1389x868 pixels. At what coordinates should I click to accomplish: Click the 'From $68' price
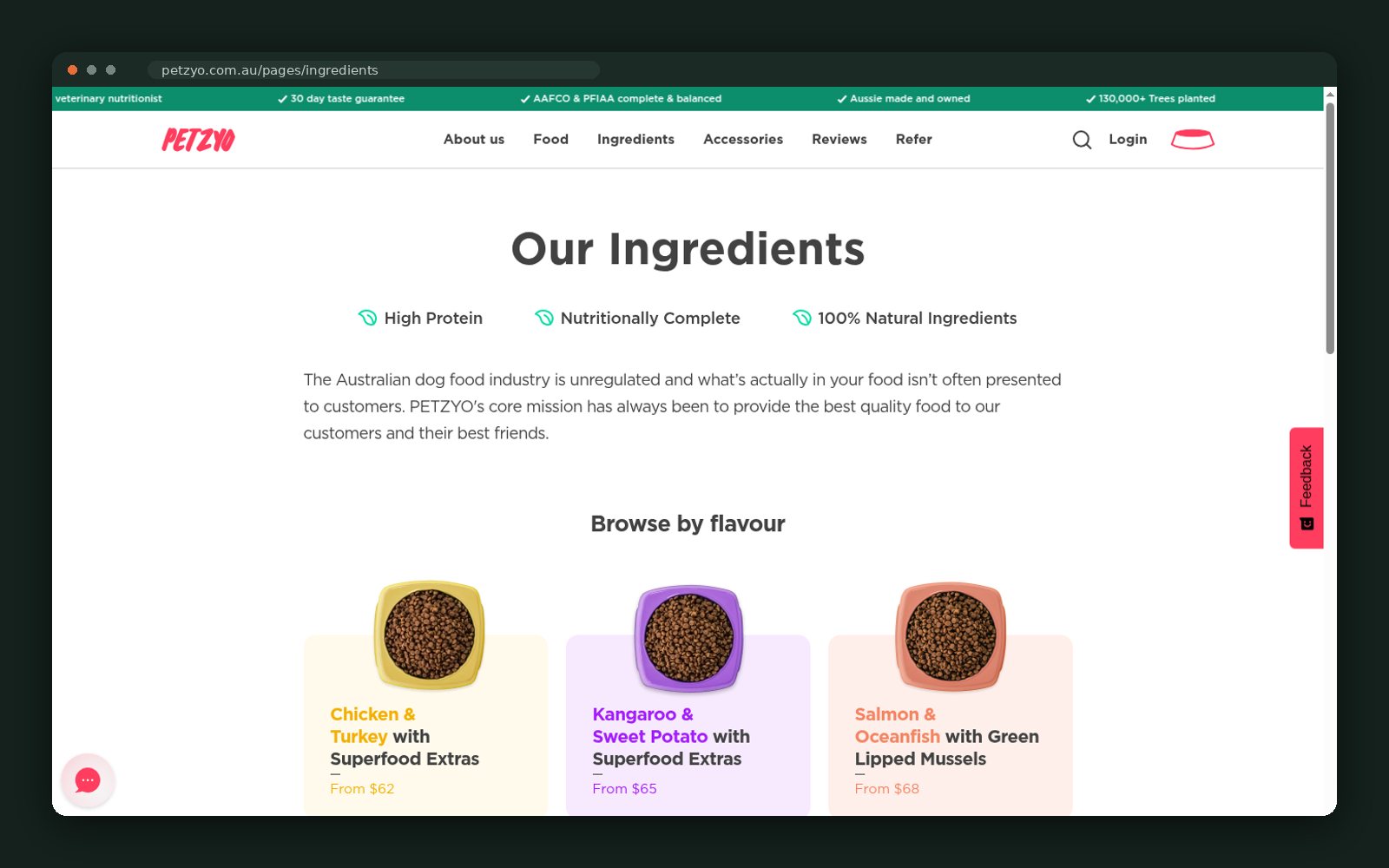point(886,789)
